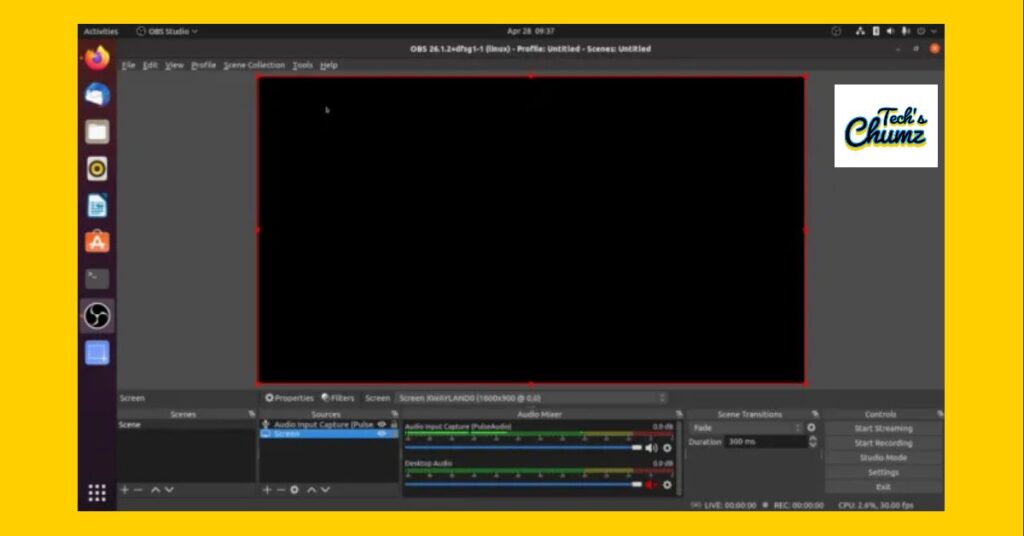Click Start Recording button

point(883,443)
